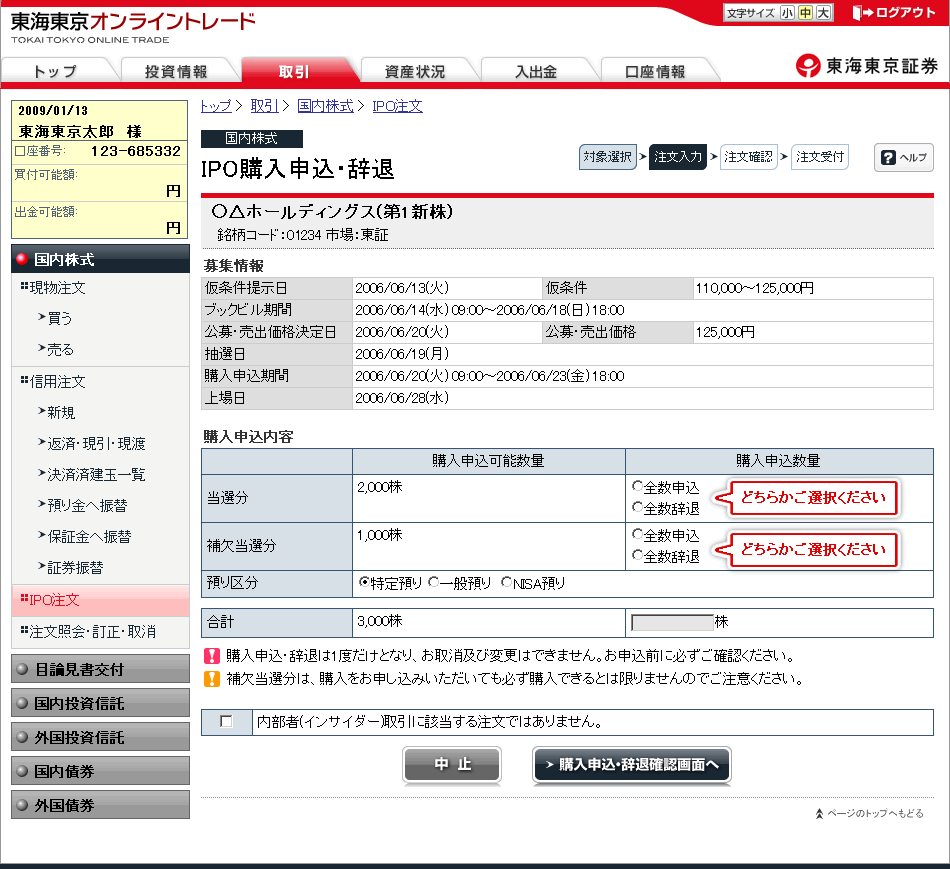The image size is (950, 869).
Task: Follow the トップ breadcrumb link
Action: pyautogui.click(x=216, y=106)
